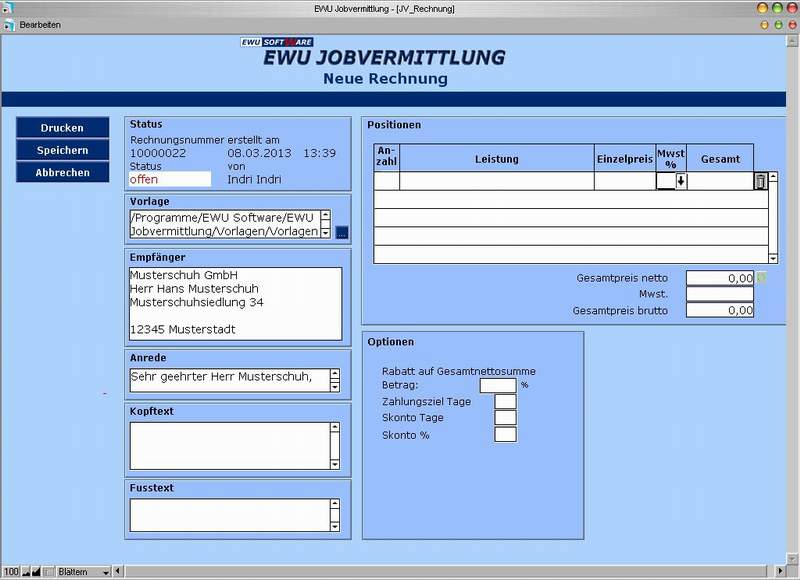Click inside the Kopftext text area
The width and height of the screenshot is (800, 580).
(x=230, y=446)
